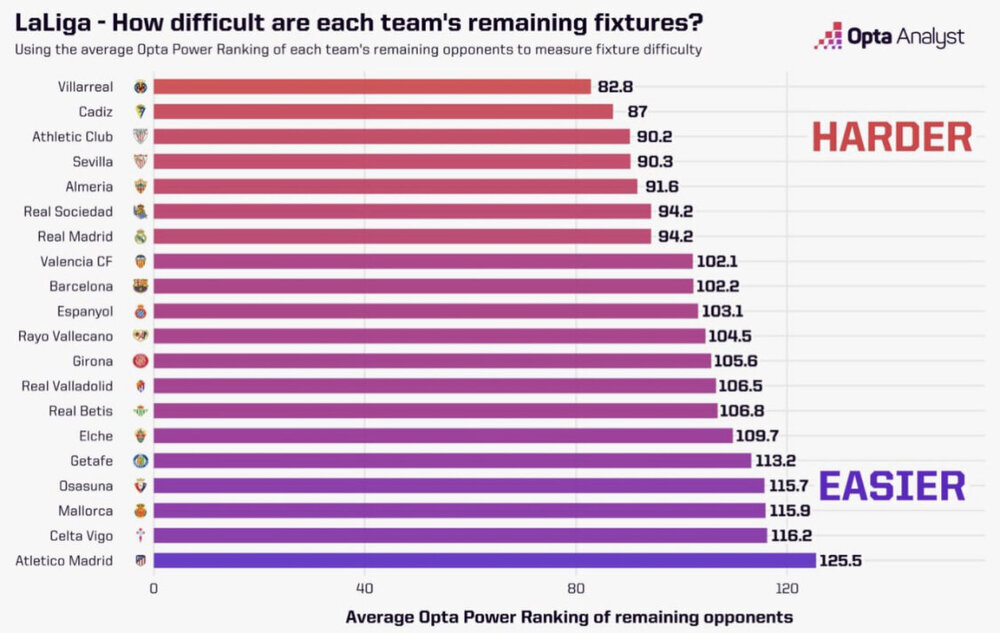Click the Villarreal 82.8 bar

(372, 87)
